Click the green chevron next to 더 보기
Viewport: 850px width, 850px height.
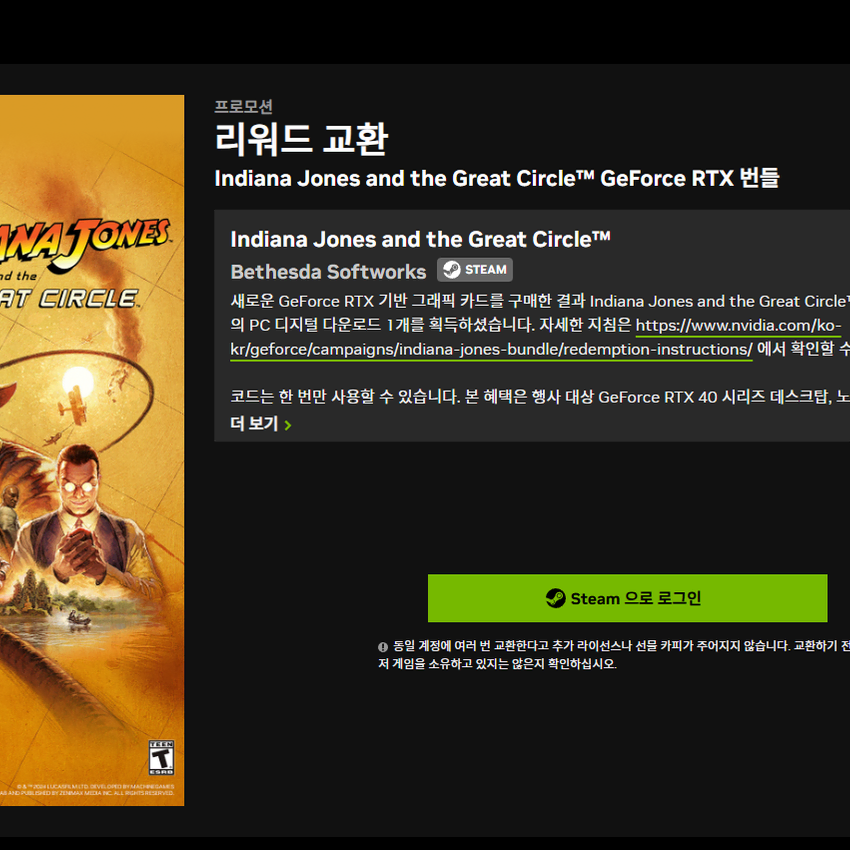pos(288,425)
